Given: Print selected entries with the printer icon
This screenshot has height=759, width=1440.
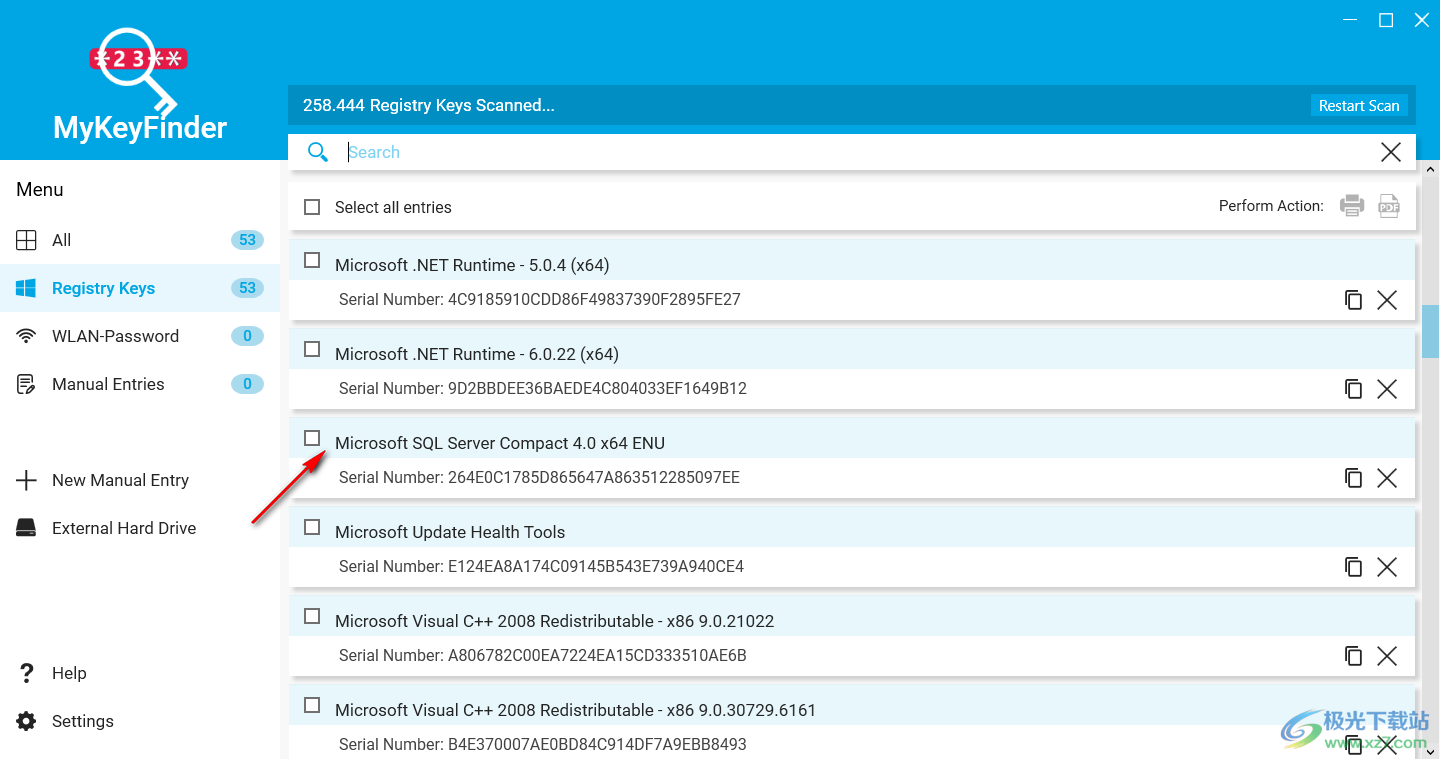Looking at the screenshot, I should click(x=1352, y=206).
